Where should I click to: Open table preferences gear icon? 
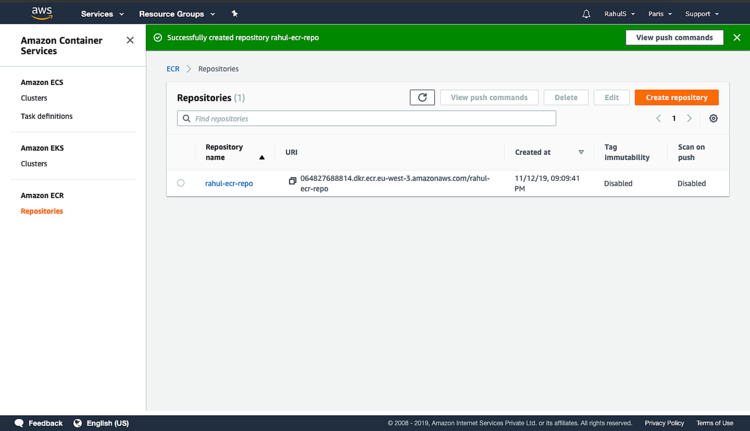pyautogui.click(x=713, y=118)
